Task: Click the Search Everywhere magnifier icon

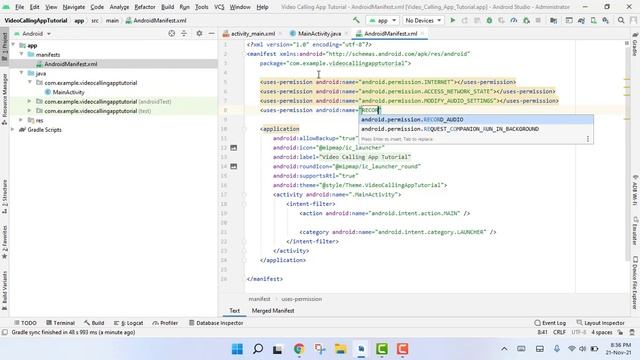Action: tap(621, 20)
